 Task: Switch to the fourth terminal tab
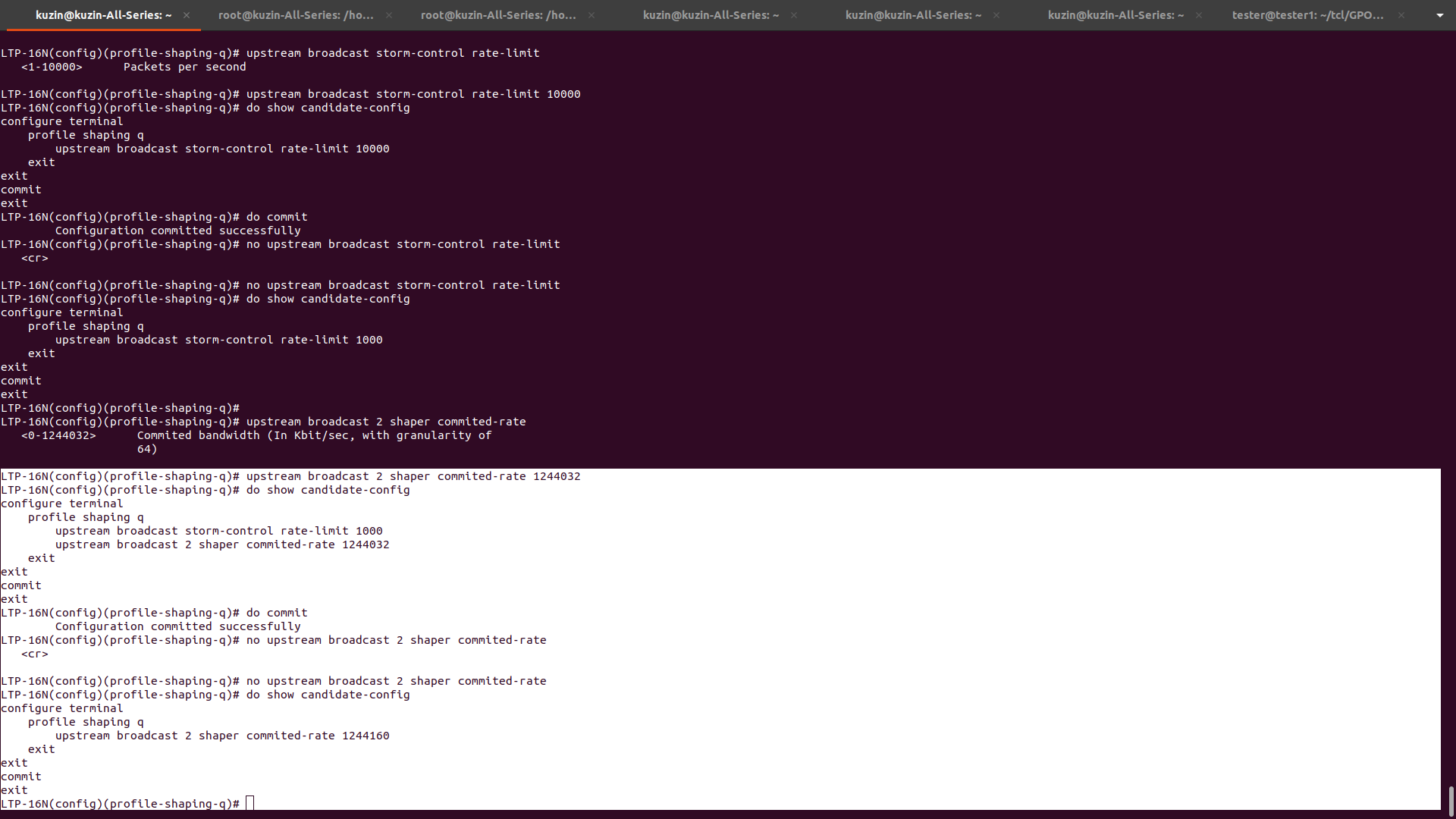[x=711, y=15]
